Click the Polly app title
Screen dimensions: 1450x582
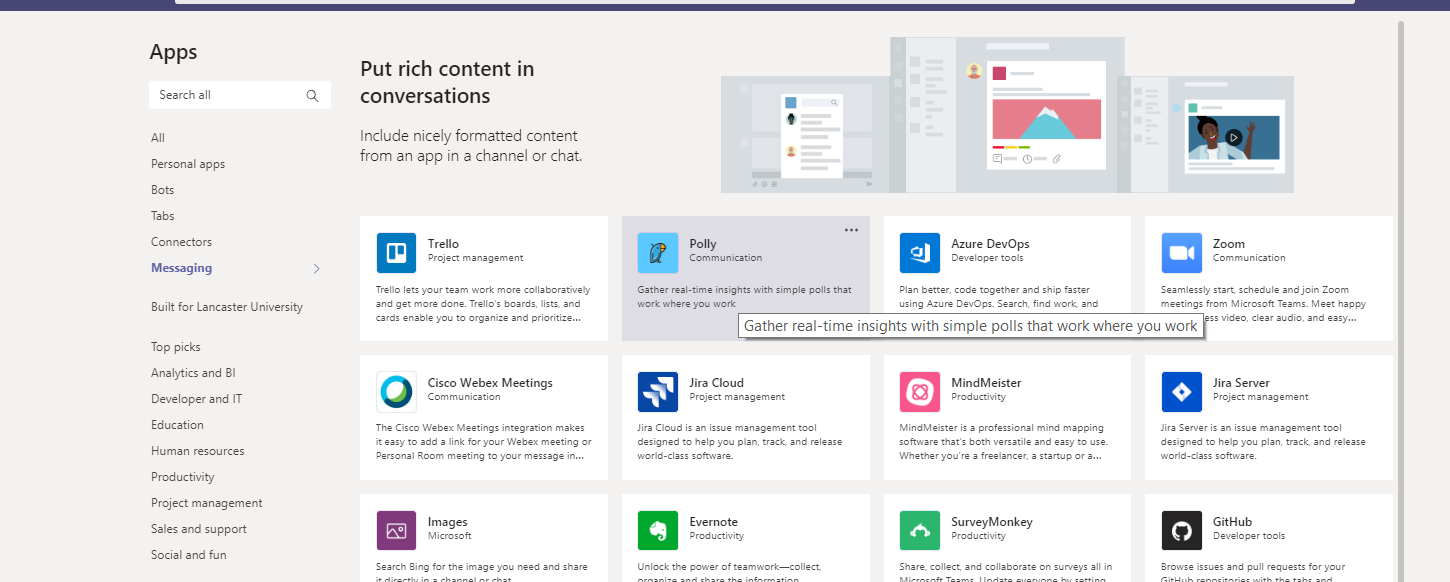pyautogui.click(x=703, y=244)
